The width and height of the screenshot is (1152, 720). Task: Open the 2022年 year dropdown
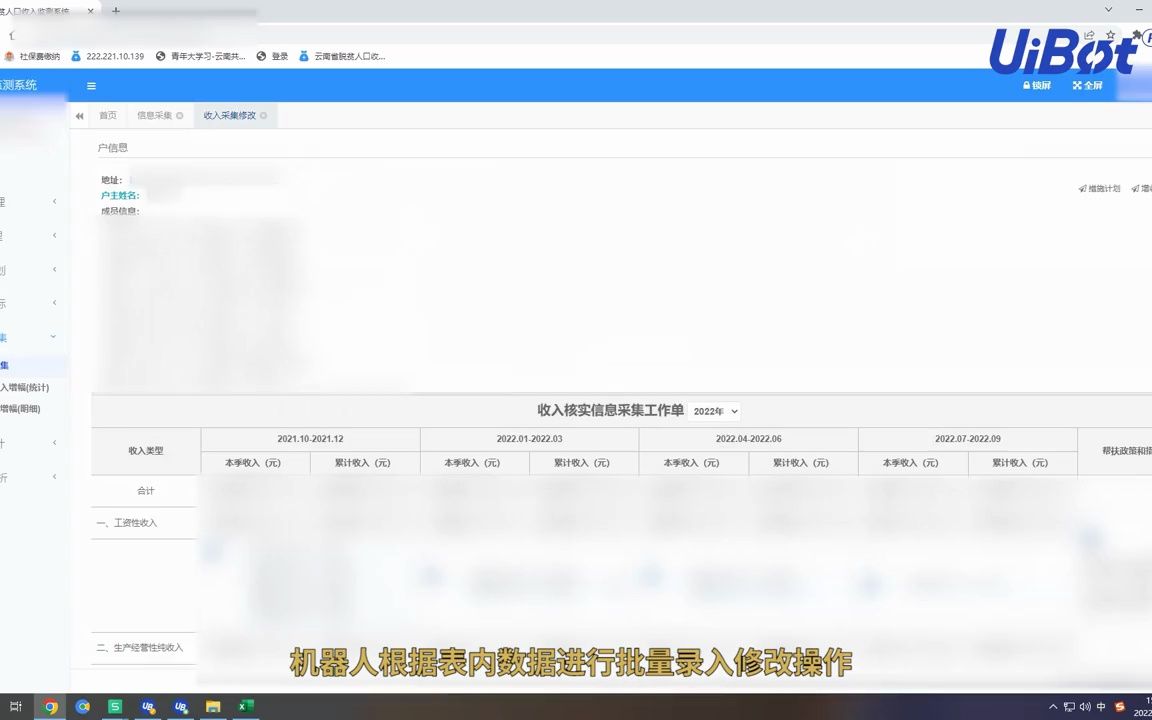coord(714,411)
